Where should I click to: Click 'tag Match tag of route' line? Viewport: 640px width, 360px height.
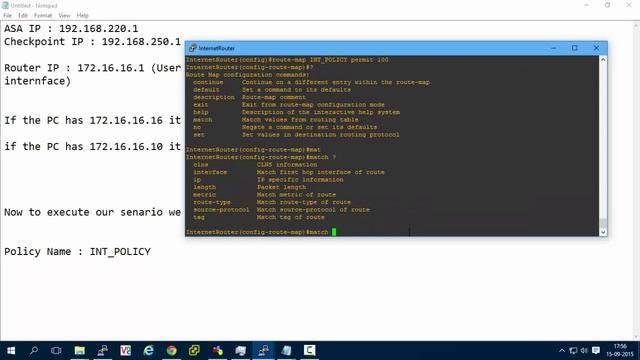[259, 217]
